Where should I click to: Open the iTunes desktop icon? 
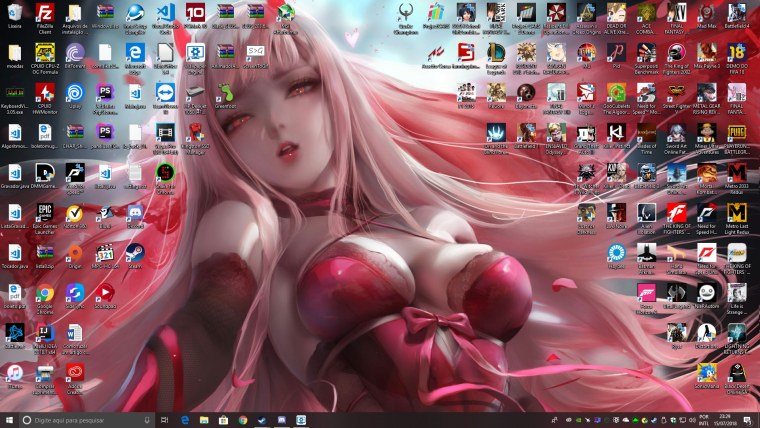[x=14, y=372]
